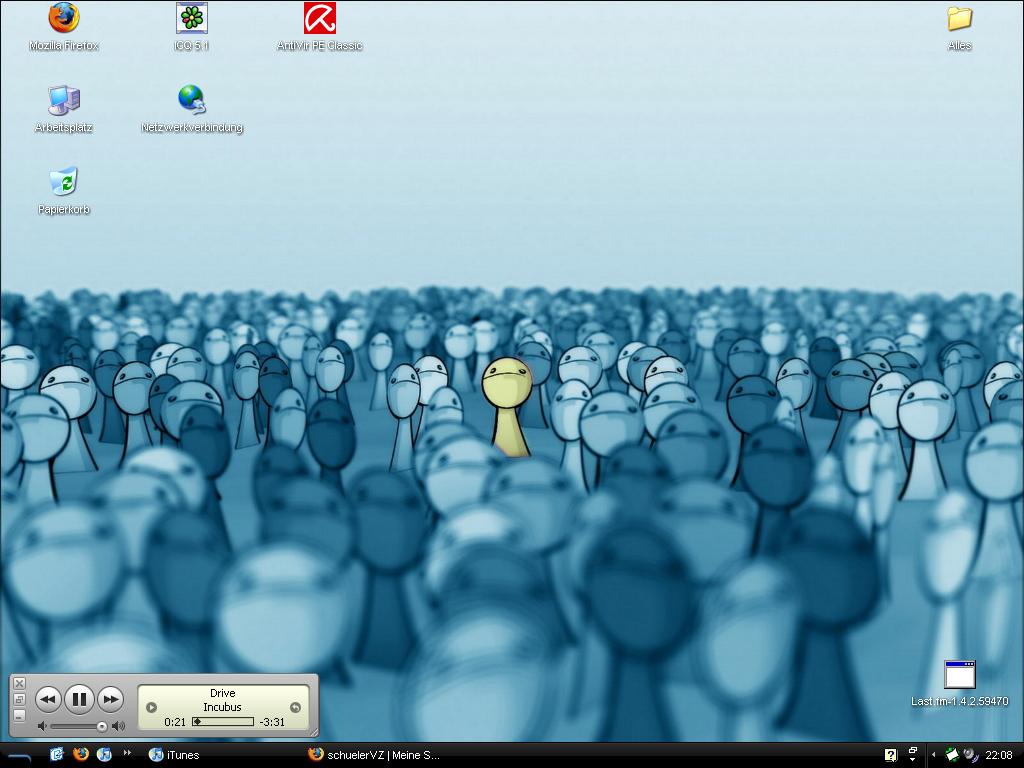Click the artist name Incubus in iTunes display
Viewport: 1024px width, 768px height.
tap(223, 707)
